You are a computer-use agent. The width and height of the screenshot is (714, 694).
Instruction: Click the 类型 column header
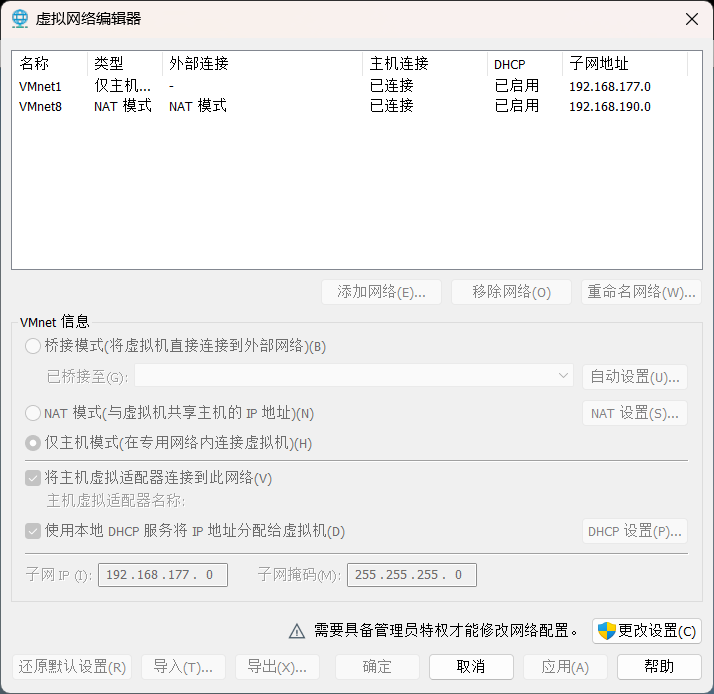(125, 64)
